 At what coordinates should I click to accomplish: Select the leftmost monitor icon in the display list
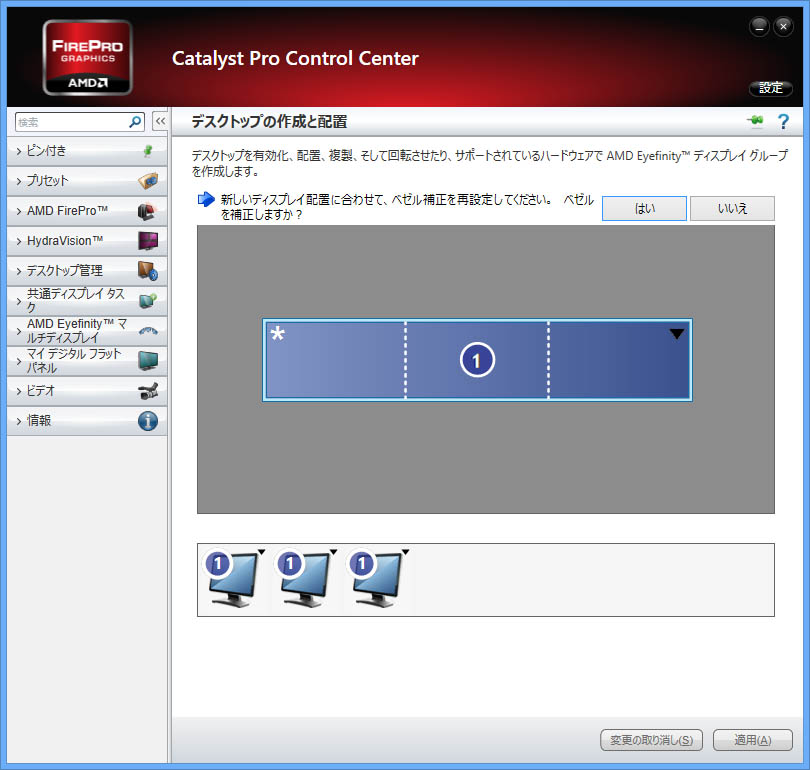(232, 579)
